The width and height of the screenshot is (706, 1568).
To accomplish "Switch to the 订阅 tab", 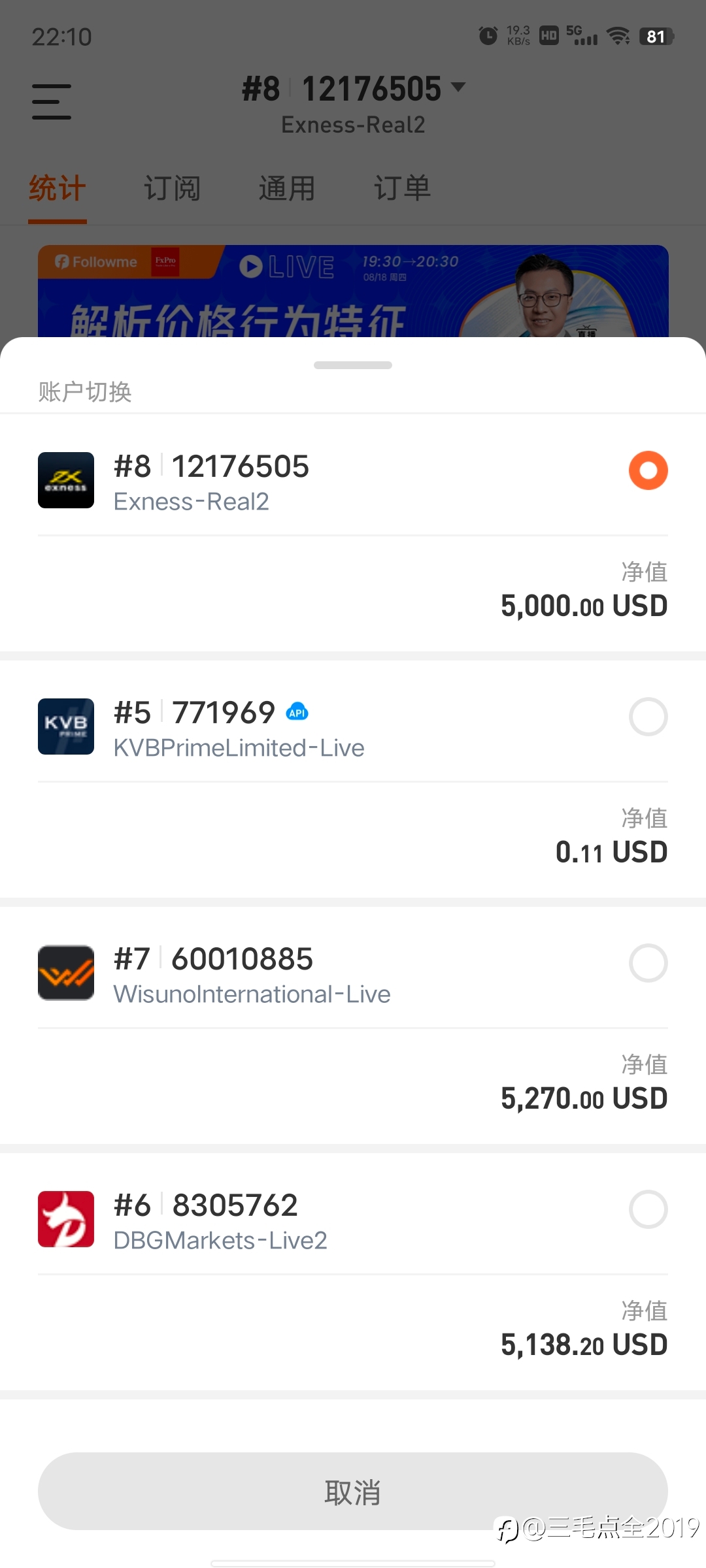I will [x=173, y=189].
